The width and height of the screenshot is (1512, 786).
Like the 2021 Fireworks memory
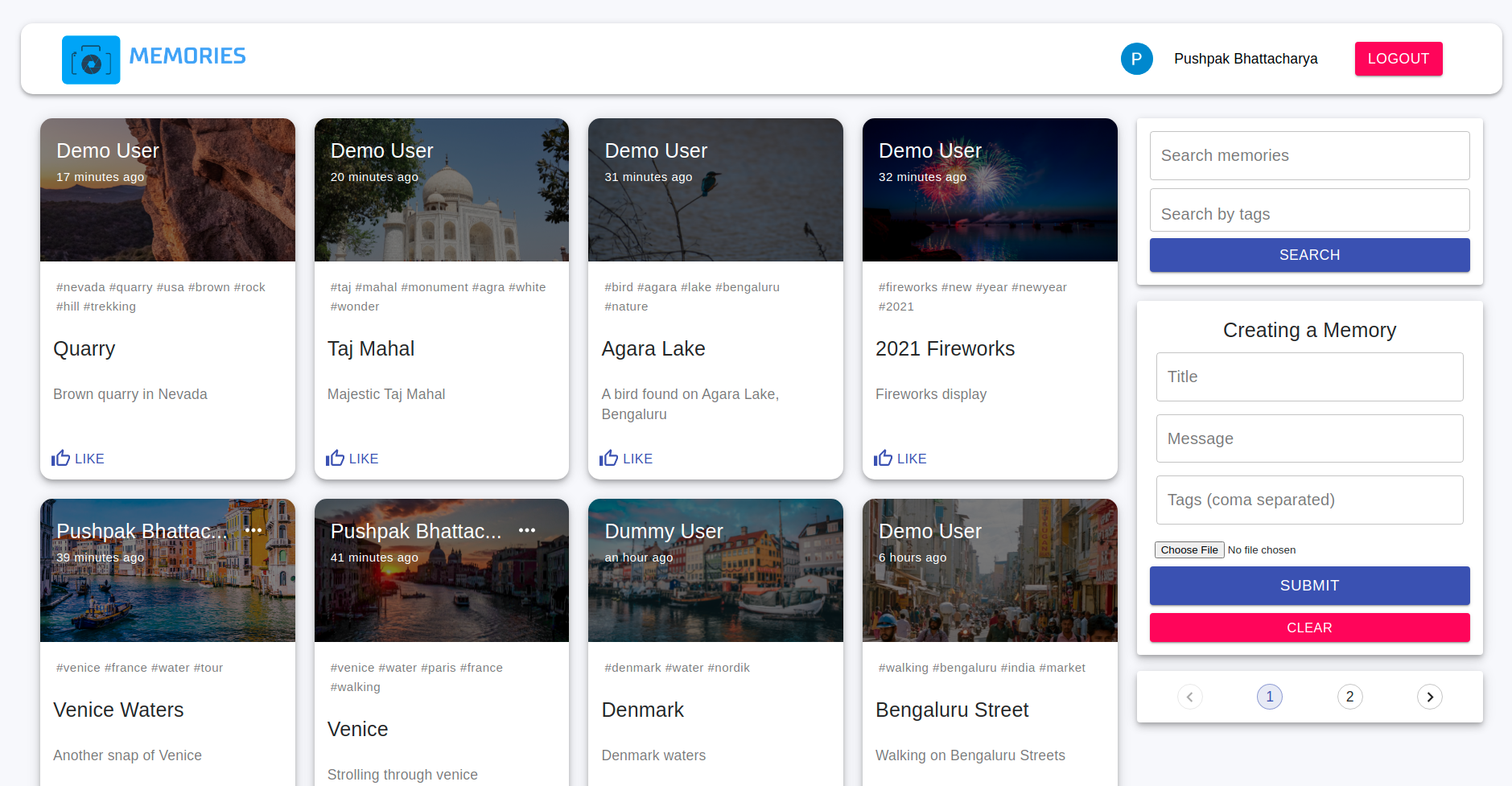[900, 459]
